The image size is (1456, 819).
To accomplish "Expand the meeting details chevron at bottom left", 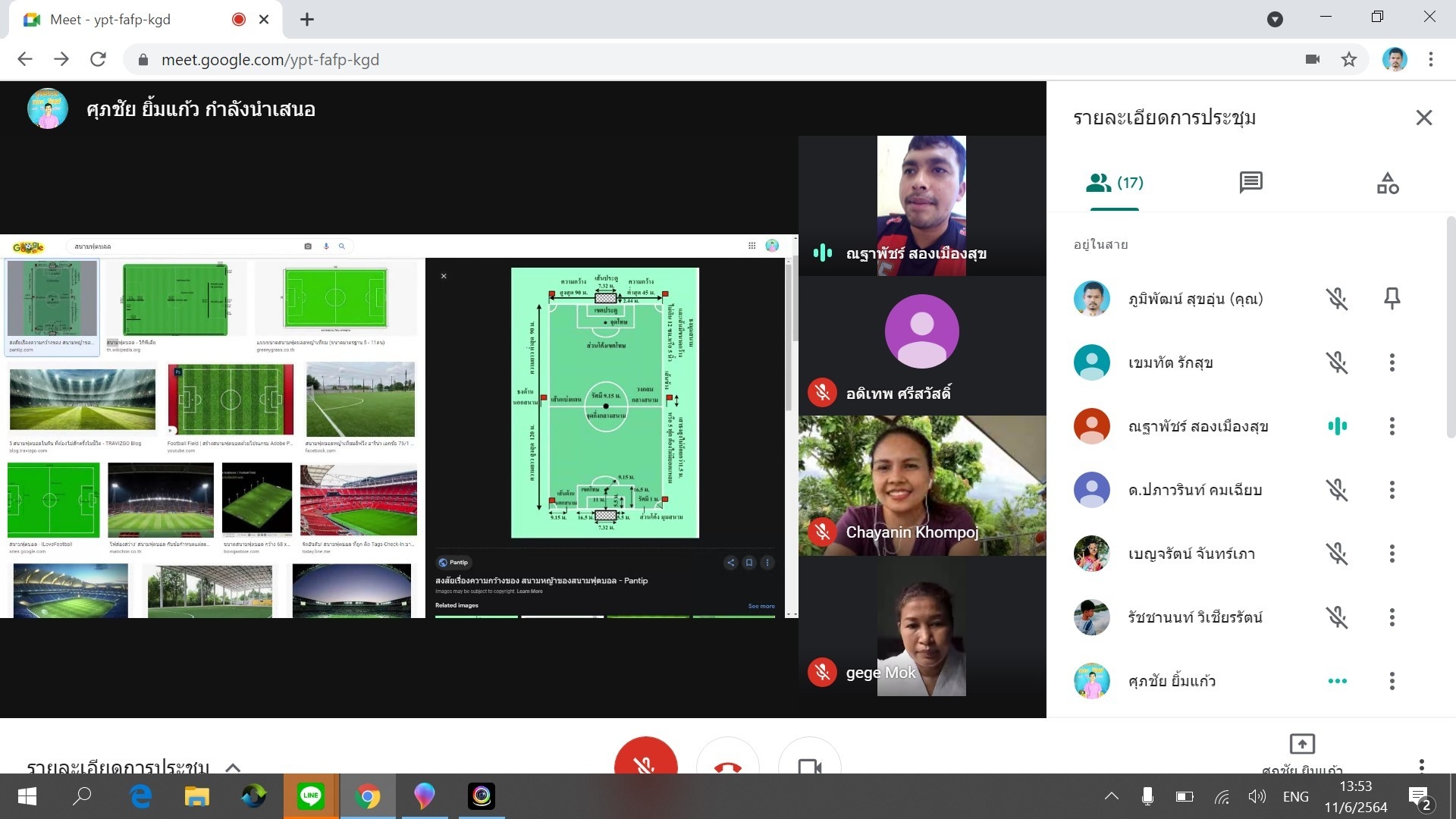I will click(234, 767).
